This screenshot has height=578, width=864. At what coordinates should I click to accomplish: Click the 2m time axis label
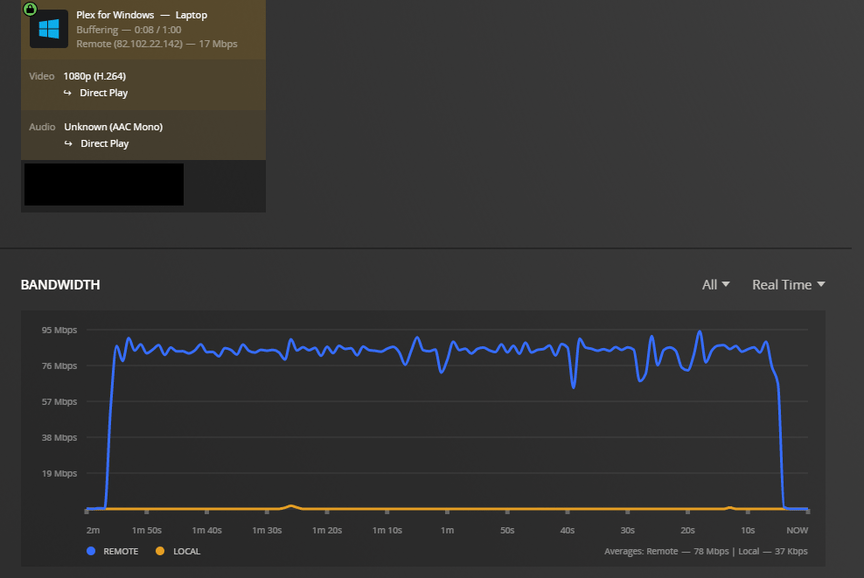(93, 530)
